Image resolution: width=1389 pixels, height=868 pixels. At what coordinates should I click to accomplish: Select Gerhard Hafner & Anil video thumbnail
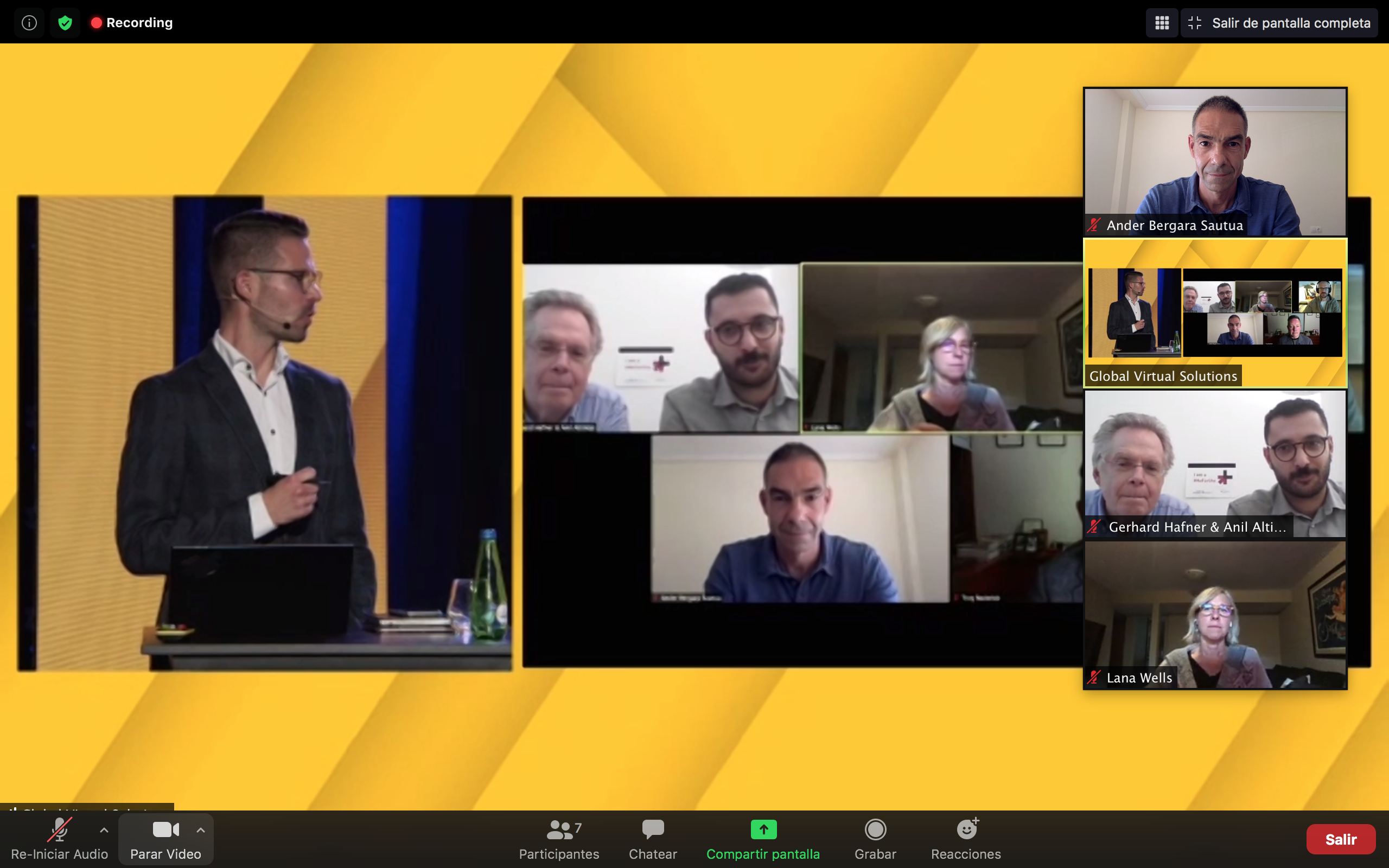pos(1215,464)
